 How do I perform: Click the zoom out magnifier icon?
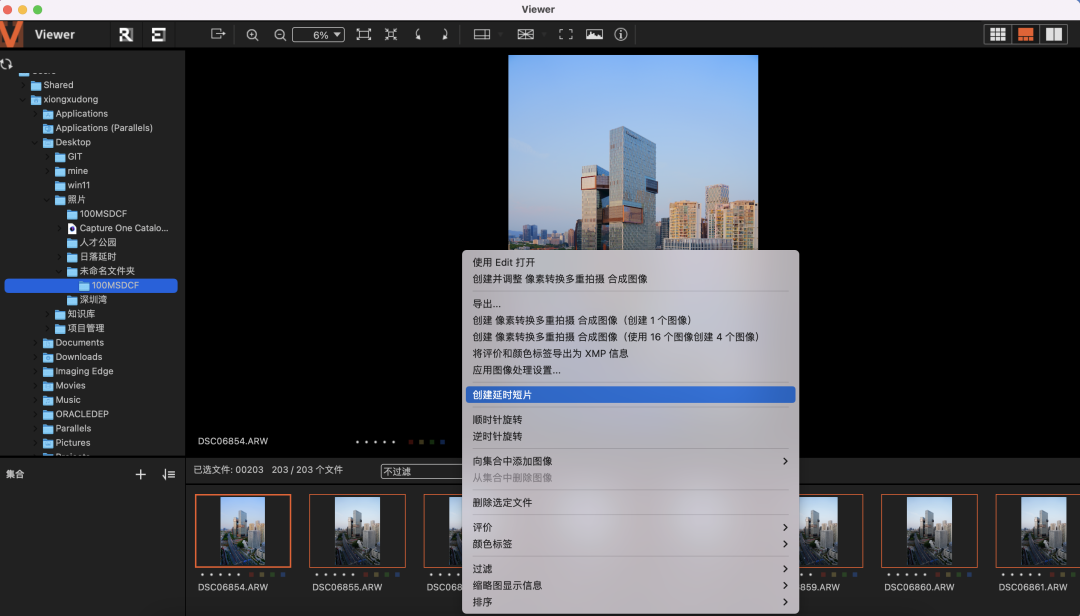click(x=280, y=34)
